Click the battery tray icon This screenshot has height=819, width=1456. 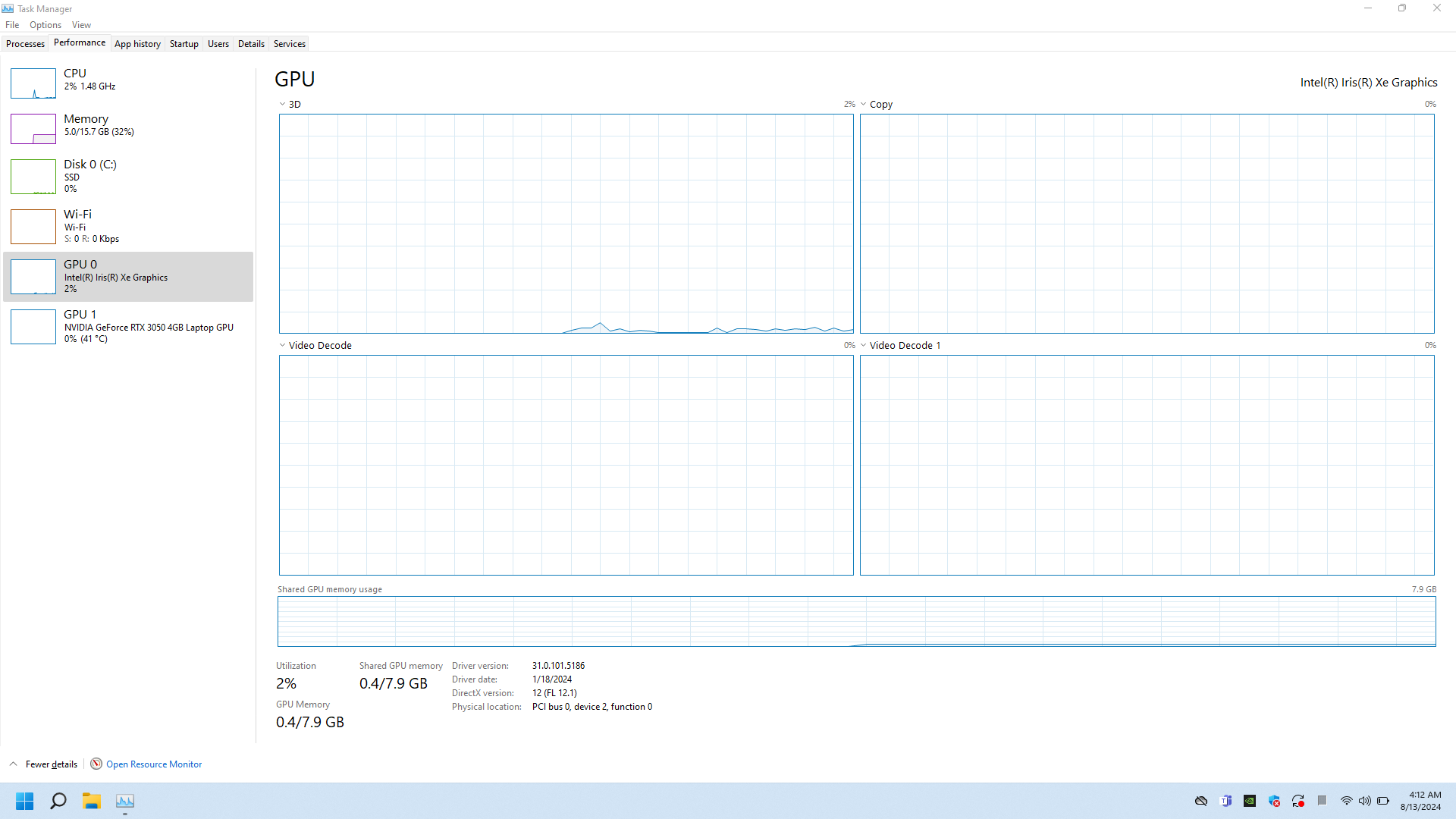point(1383,801)
